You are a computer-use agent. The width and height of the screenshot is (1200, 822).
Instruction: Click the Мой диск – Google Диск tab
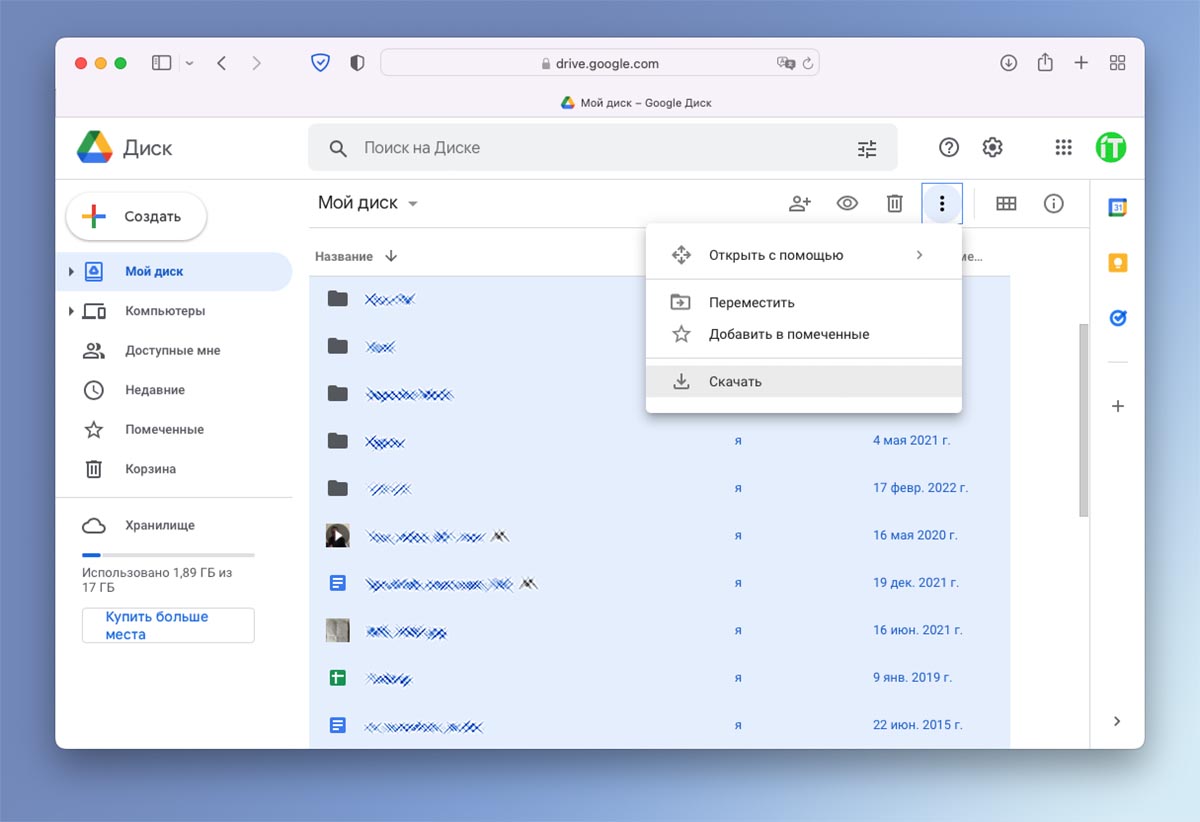636,103
